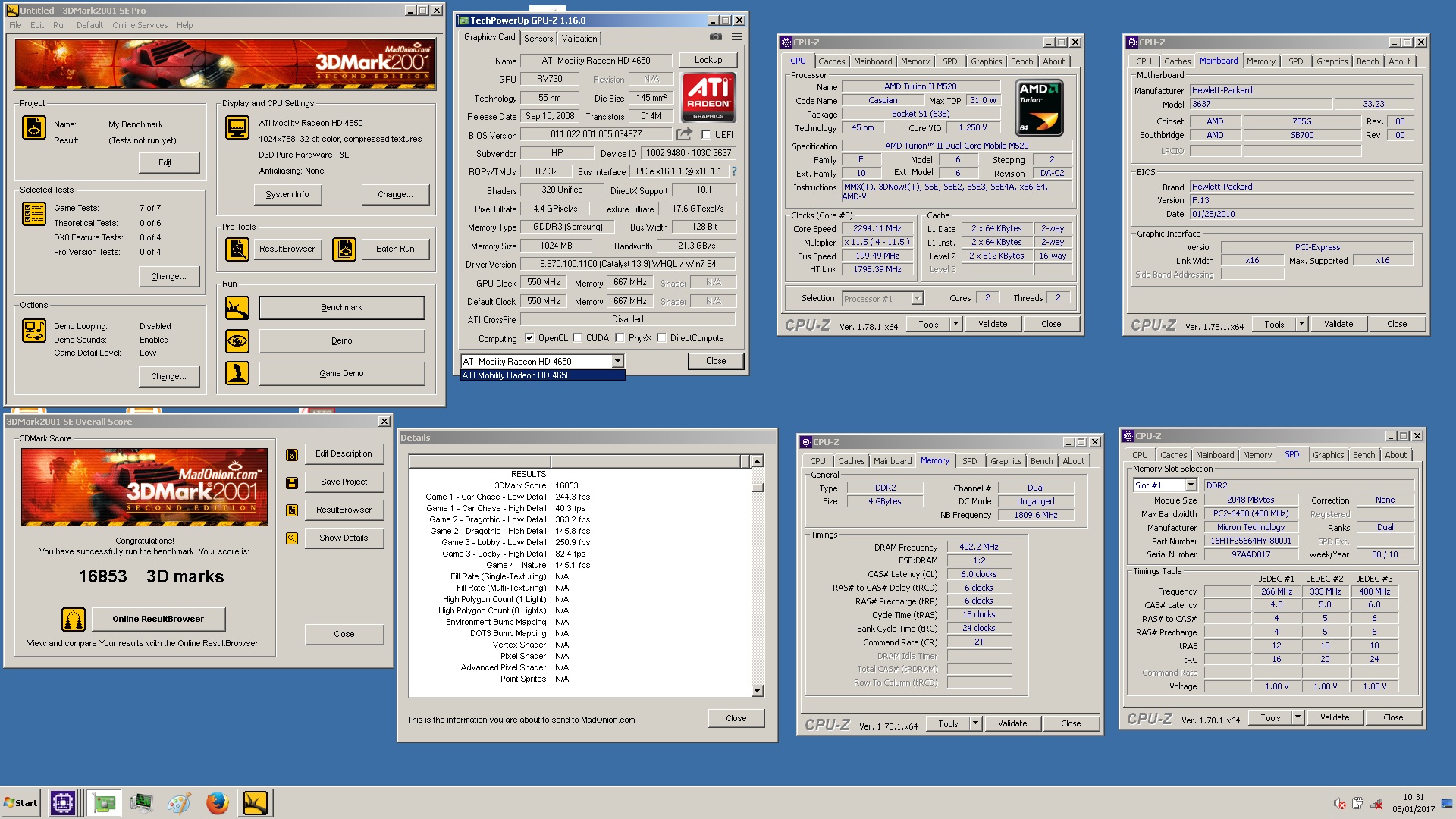Click the Bus Interface question mark in GPU-Z

[734, 171]
